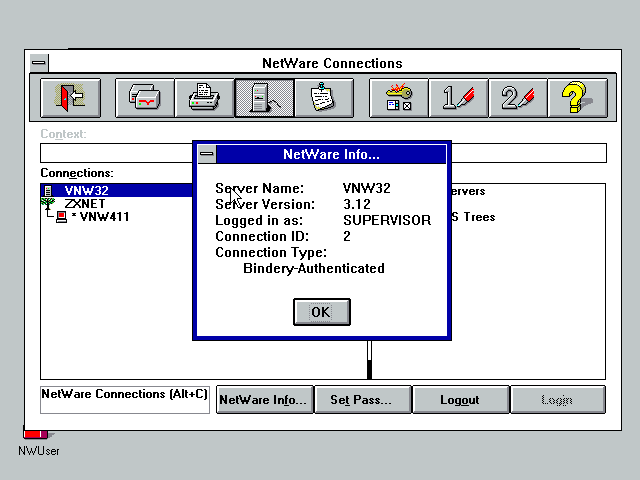Open NetWare Connections window control menu
This screenshot has height=480, width=640.
39,63
